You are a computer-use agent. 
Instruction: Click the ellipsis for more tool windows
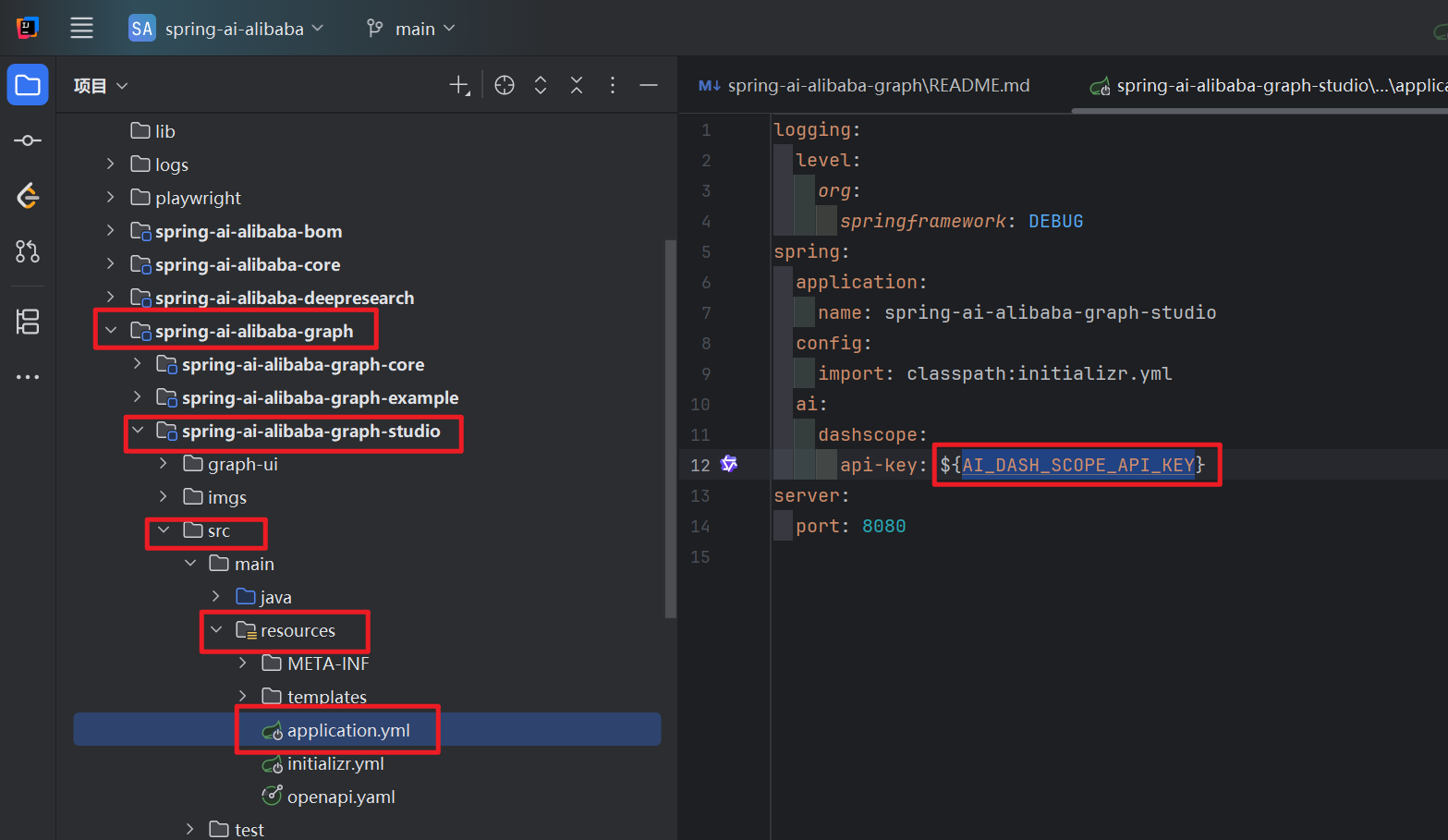28,376
